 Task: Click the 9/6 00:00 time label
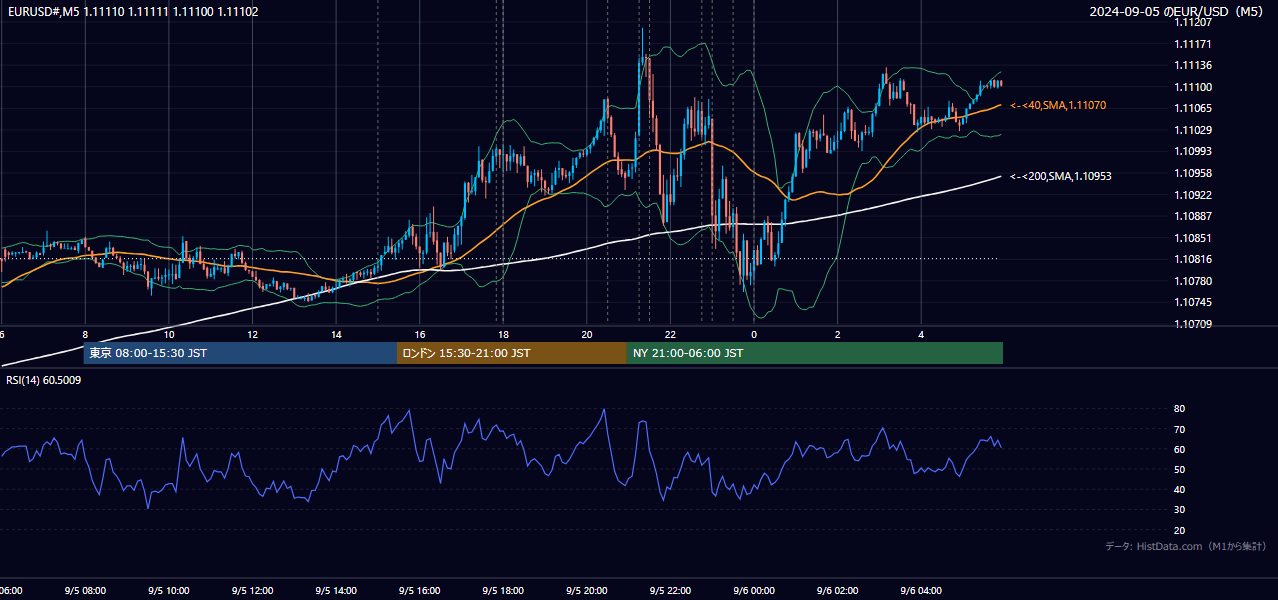754,590
